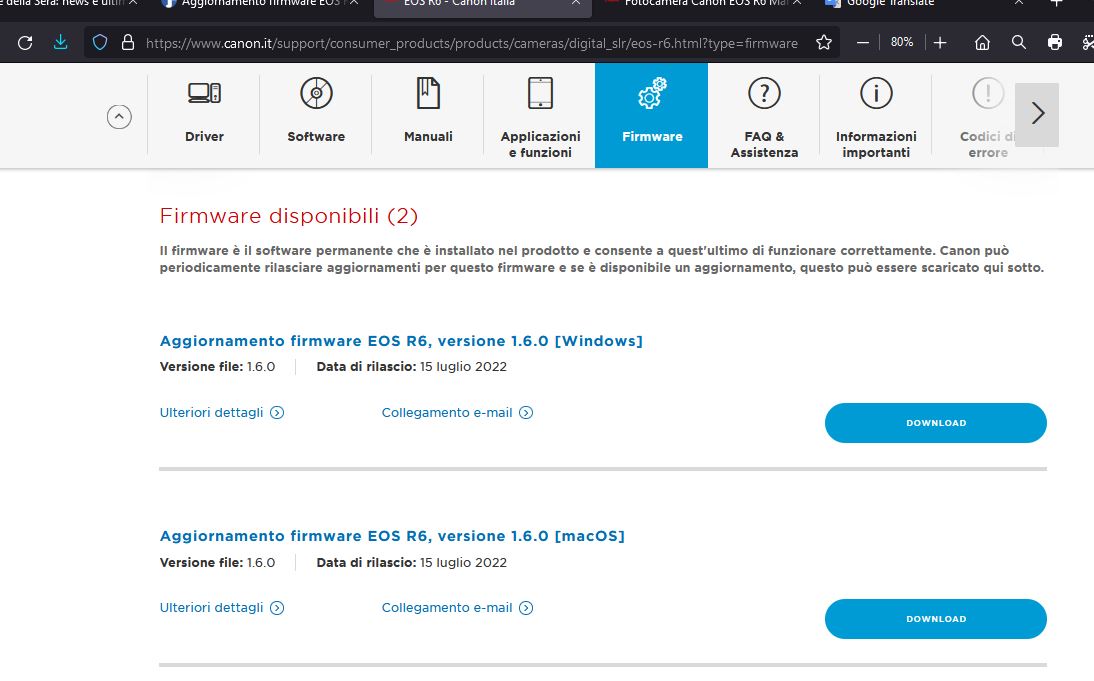Select the Firmware category
The height and width of the screenshot is (681, 1094).
tap(652, 115)
